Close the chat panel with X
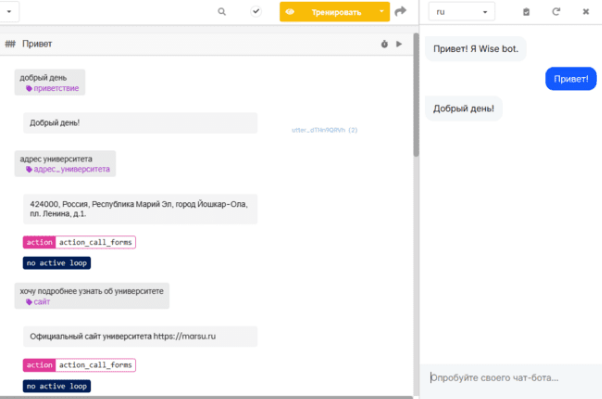 pyautogui.click(x=585, y=12)
